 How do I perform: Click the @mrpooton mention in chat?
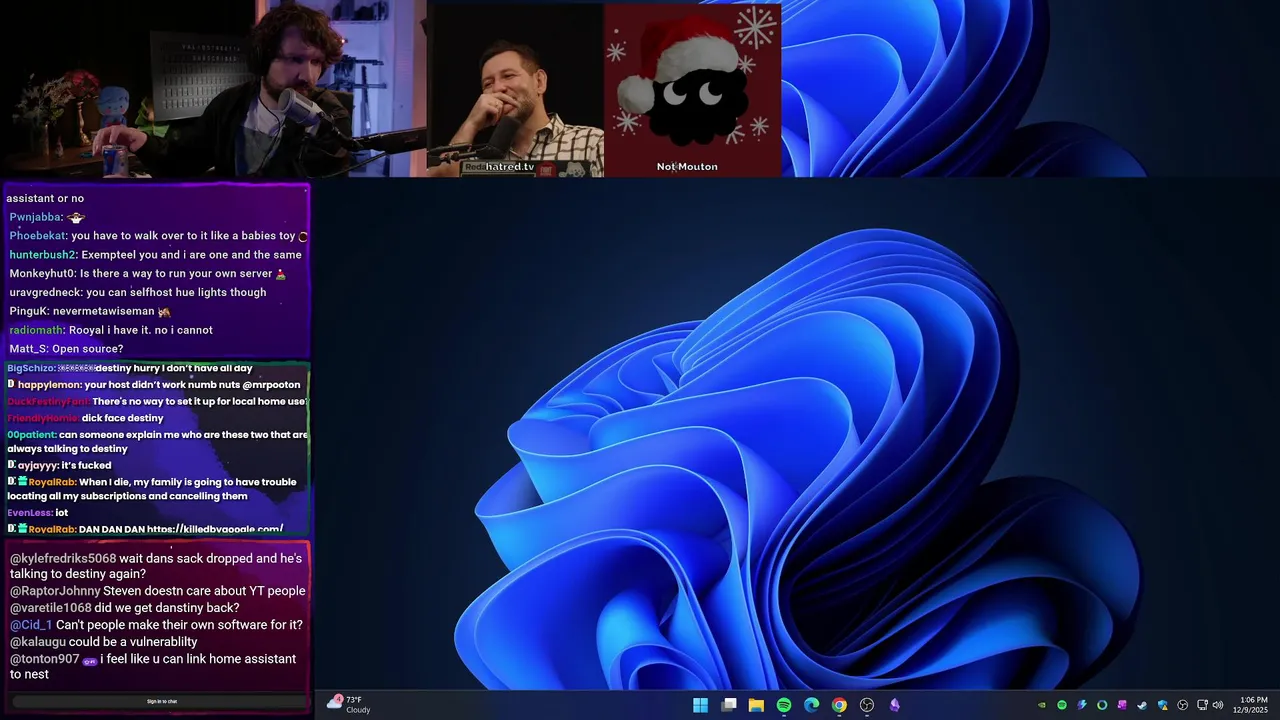coord(271,385)
